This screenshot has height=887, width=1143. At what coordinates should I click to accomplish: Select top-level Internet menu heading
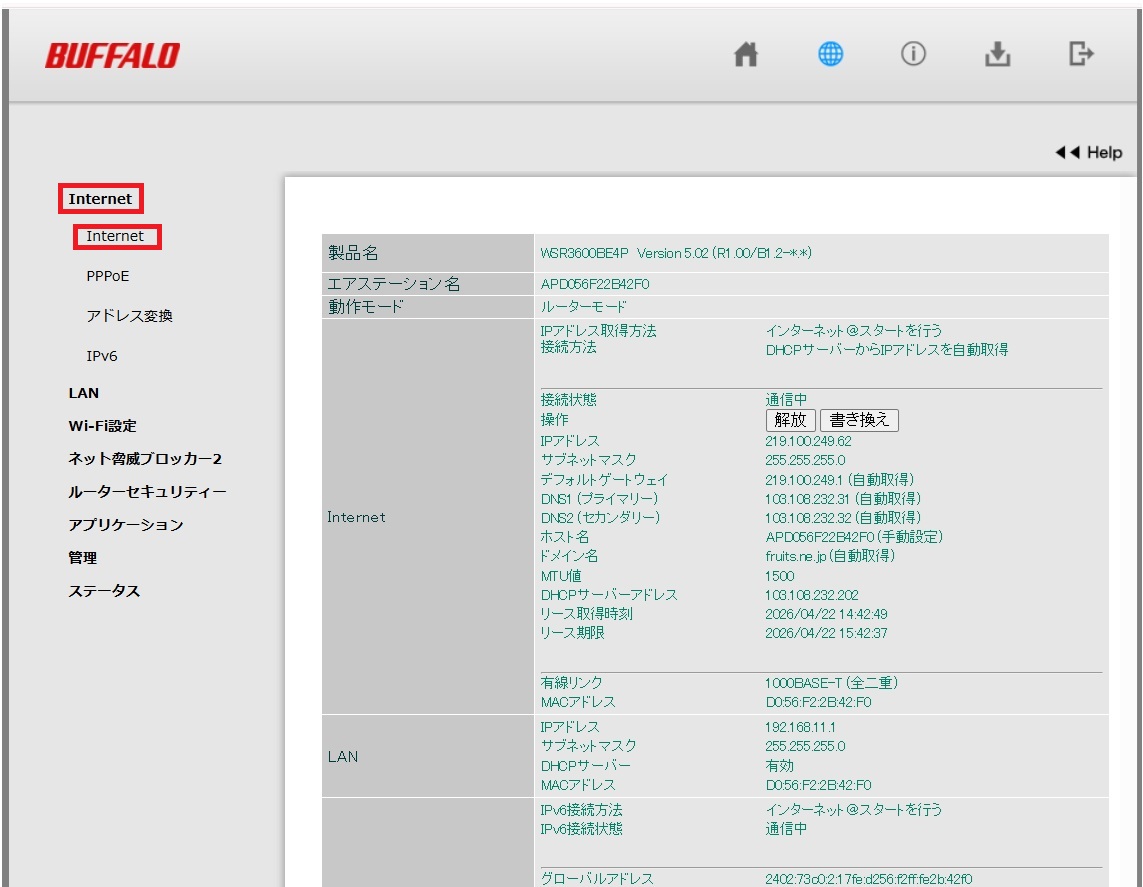pos(101,198)
